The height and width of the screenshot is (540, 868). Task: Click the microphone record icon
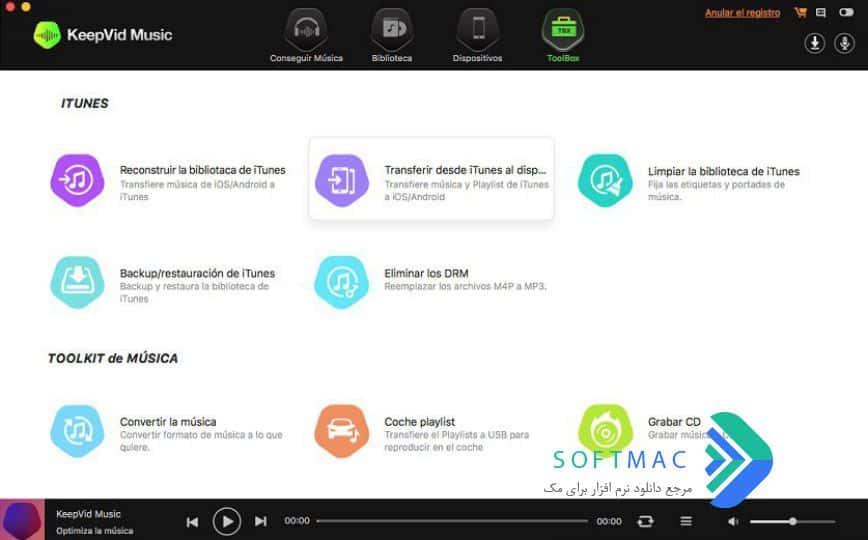point(844,43)
